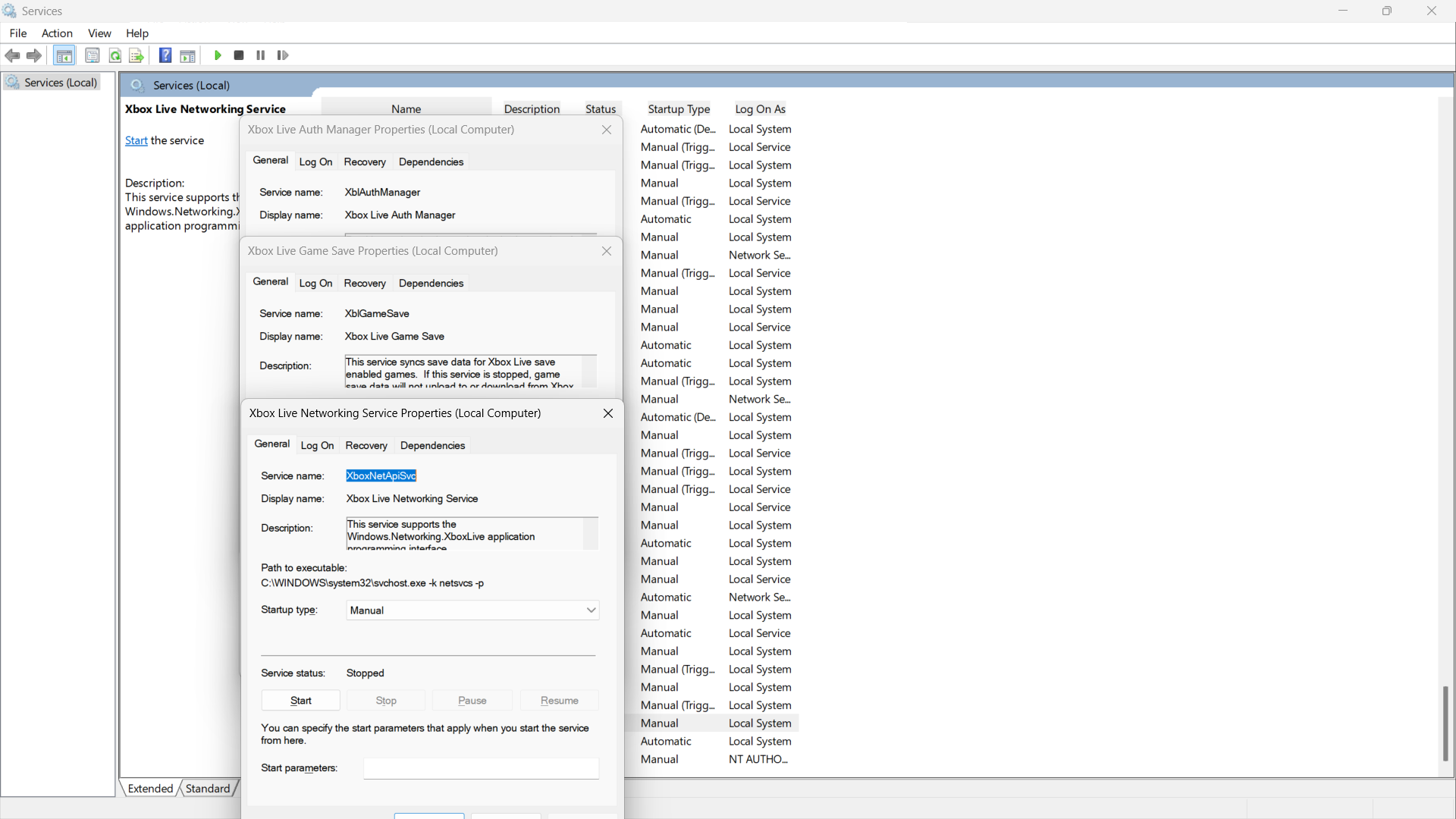Screen dimensions: 1456x819
Task: Click the blue Help toolbar icon
Action: pyautogui.click(x=165, y=55)
